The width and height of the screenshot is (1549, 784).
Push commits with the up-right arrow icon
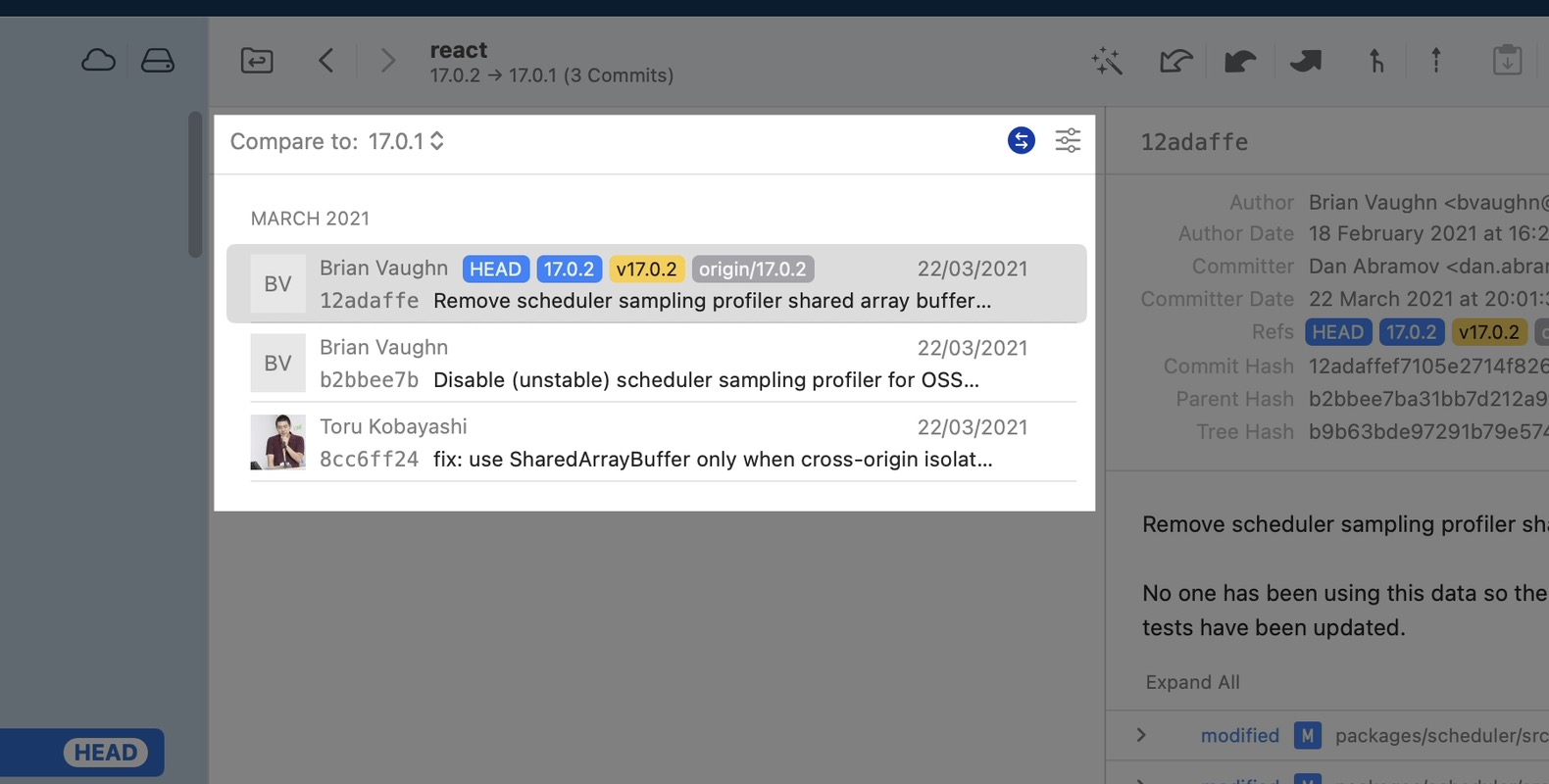click(1306, 61)
